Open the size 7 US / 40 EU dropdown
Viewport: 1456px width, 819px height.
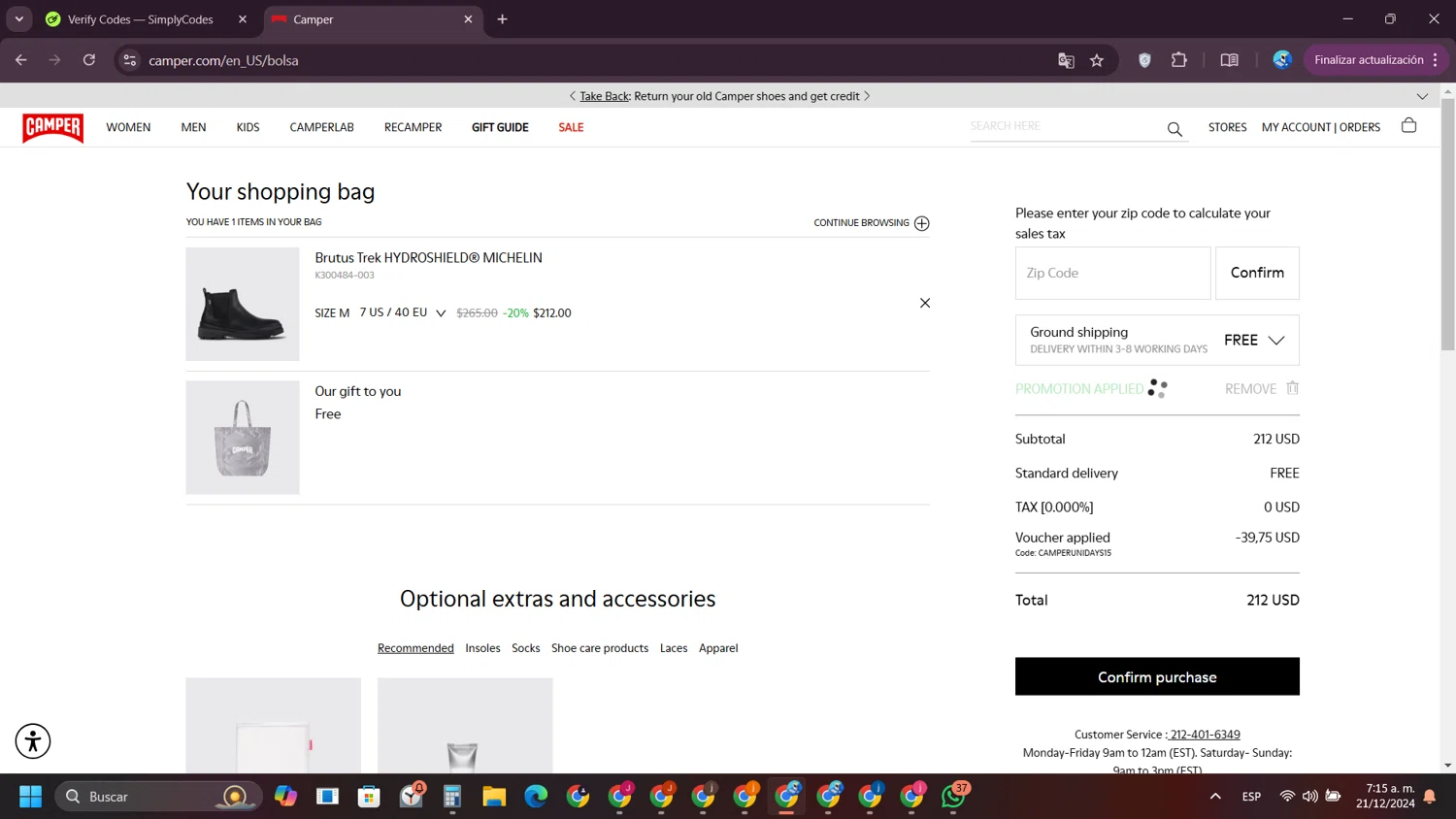[x=403, y=312]
